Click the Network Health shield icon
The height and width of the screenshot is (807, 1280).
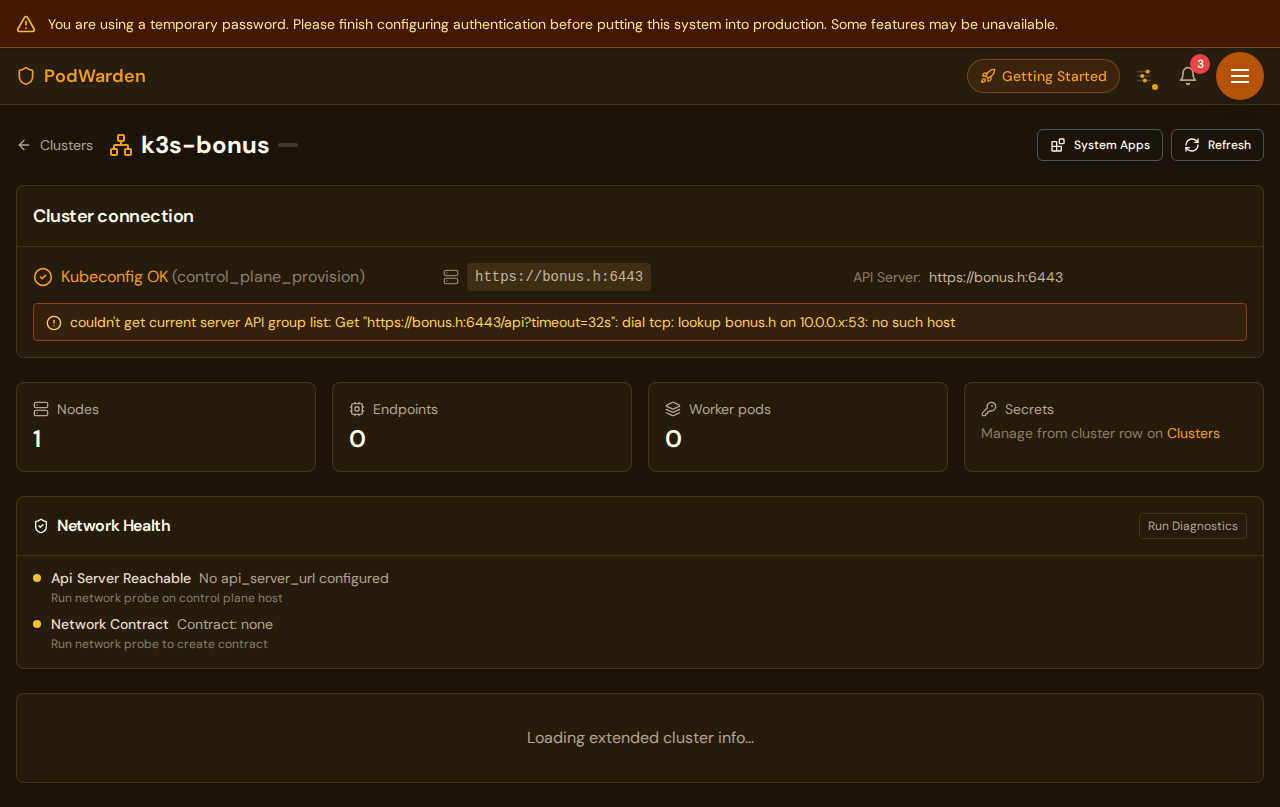pyautogui.click(x=41, y=525)
